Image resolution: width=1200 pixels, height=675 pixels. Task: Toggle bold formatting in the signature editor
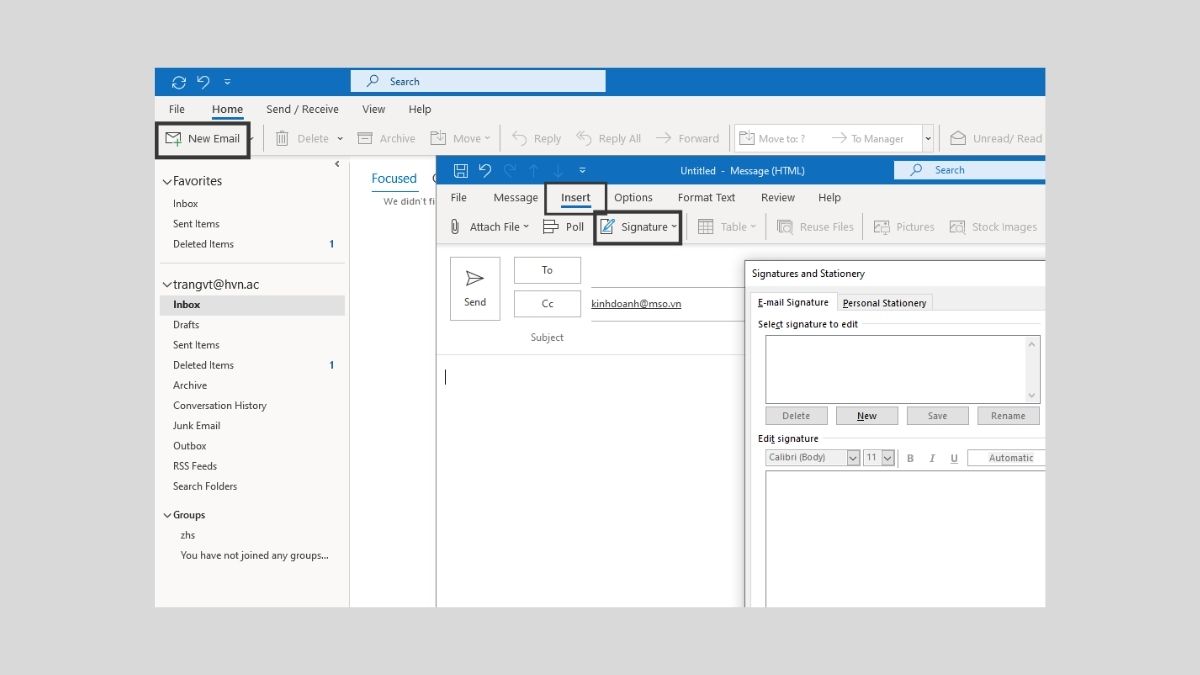[x=910, y=457]
